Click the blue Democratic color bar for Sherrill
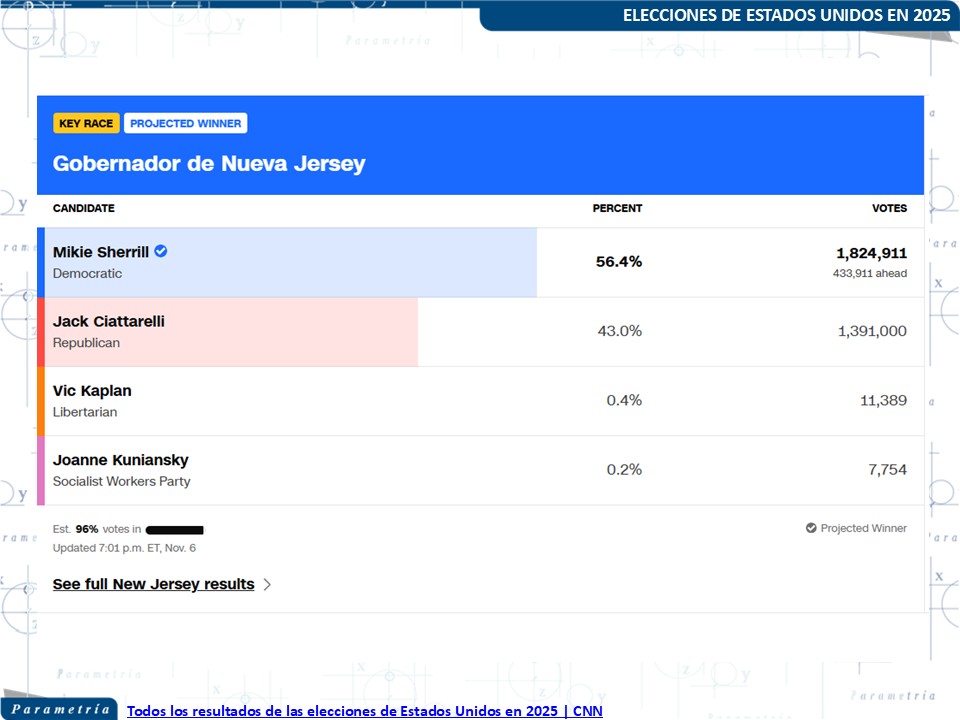The image size is (960, 720). (41, 262)
